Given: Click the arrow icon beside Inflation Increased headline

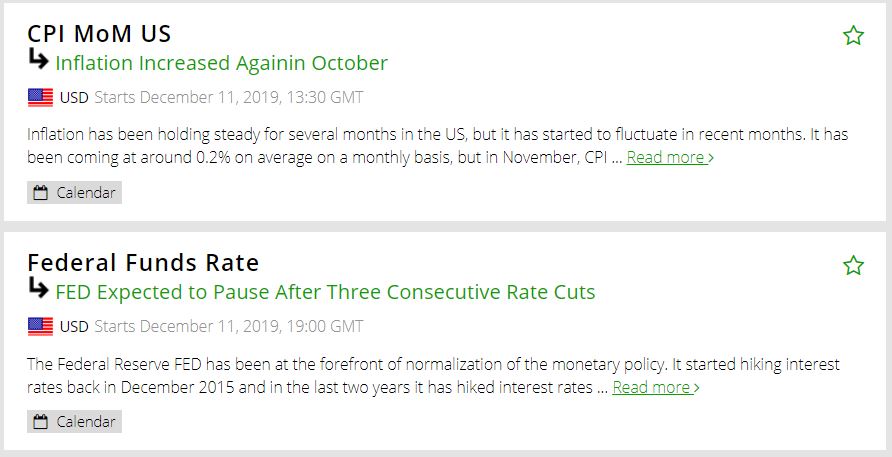Looking at the screenshot, I should tap(38, 60).
